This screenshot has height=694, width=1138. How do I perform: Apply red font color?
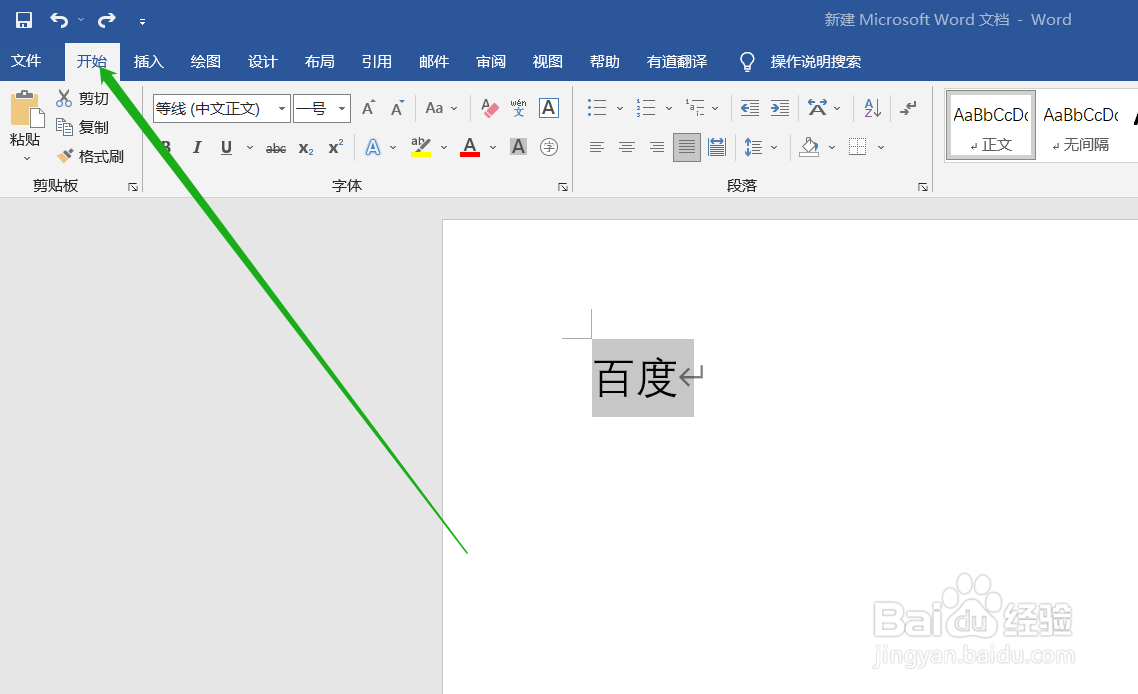point(470,147)
